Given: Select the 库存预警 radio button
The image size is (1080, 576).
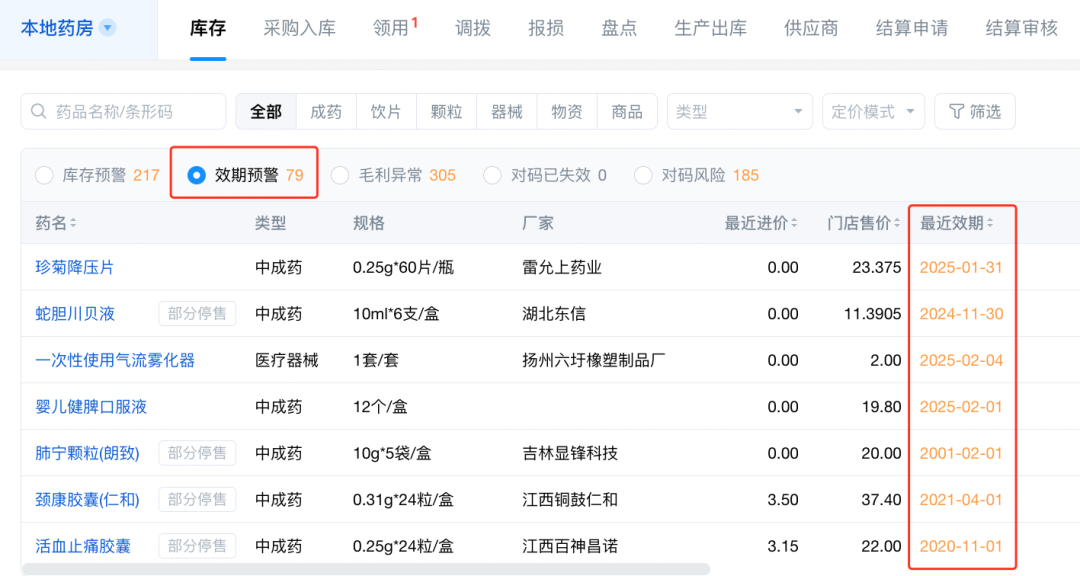Looking at the screenshot, I should (44, 175).
